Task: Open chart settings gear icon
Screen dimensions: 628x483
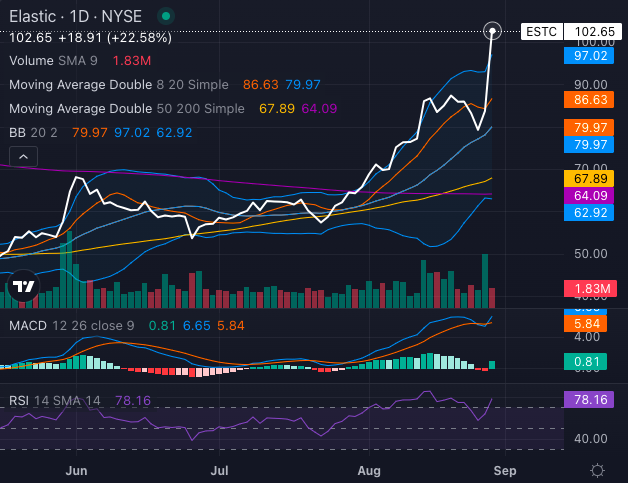Action: (x=597, y=470)
